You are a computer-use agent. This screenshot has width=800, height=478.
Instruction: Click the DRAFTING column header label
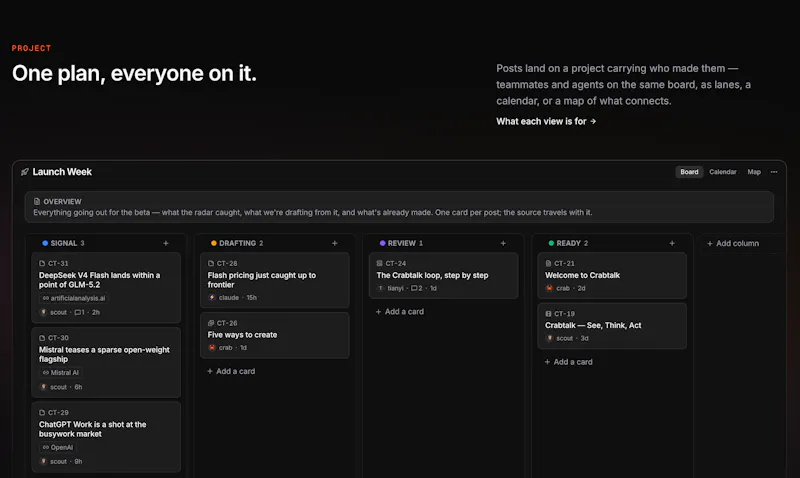coord(238,243)
